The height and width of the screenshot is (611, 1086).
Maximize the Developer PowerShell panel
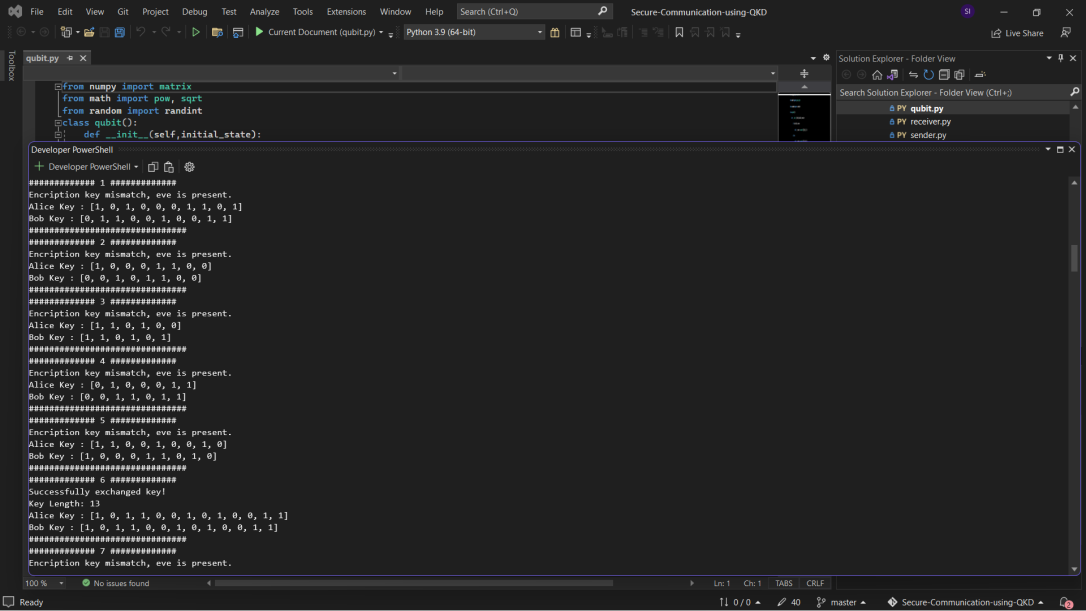1060,150
